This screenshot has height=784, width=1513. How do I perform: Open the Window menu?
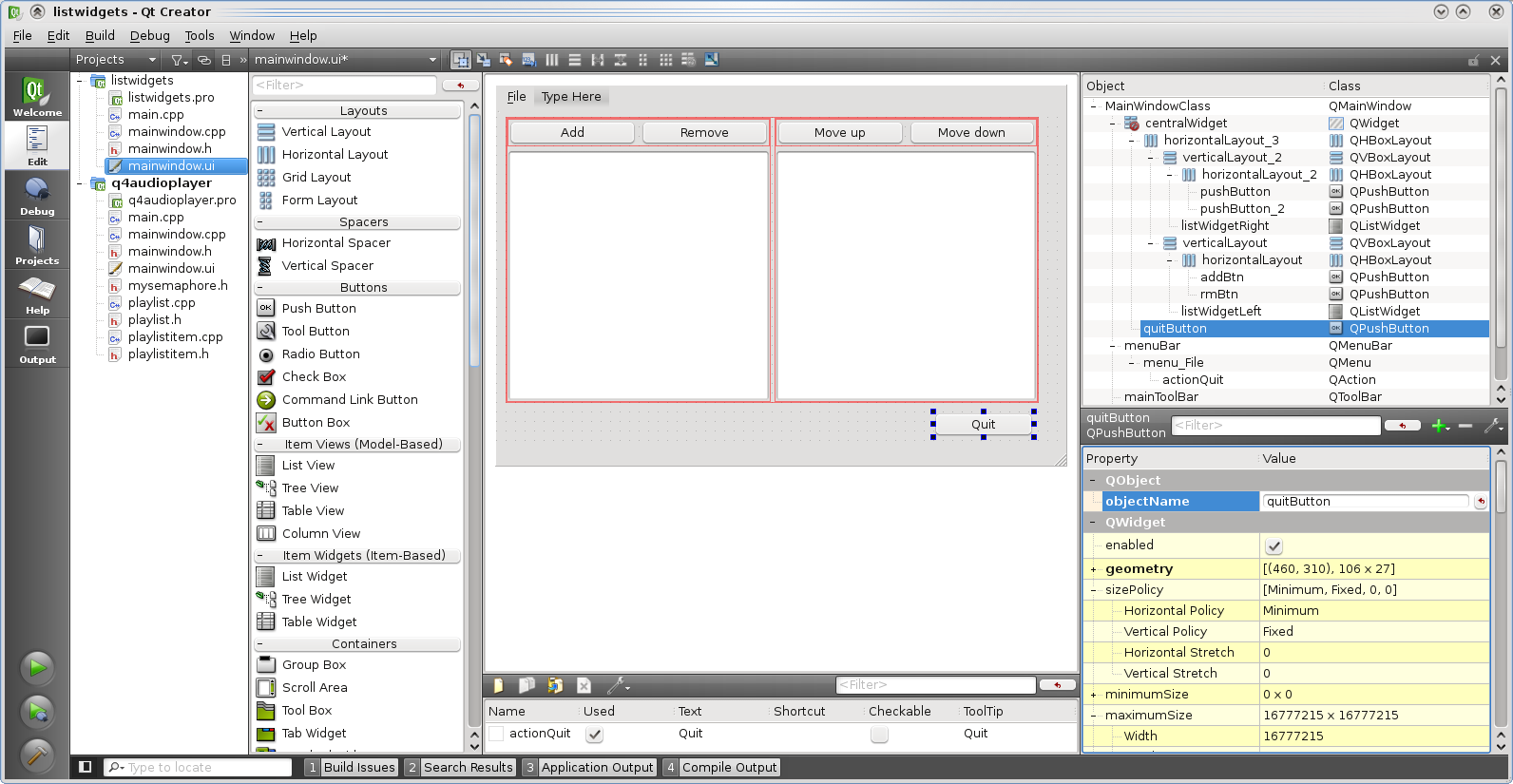pos(252,36)
